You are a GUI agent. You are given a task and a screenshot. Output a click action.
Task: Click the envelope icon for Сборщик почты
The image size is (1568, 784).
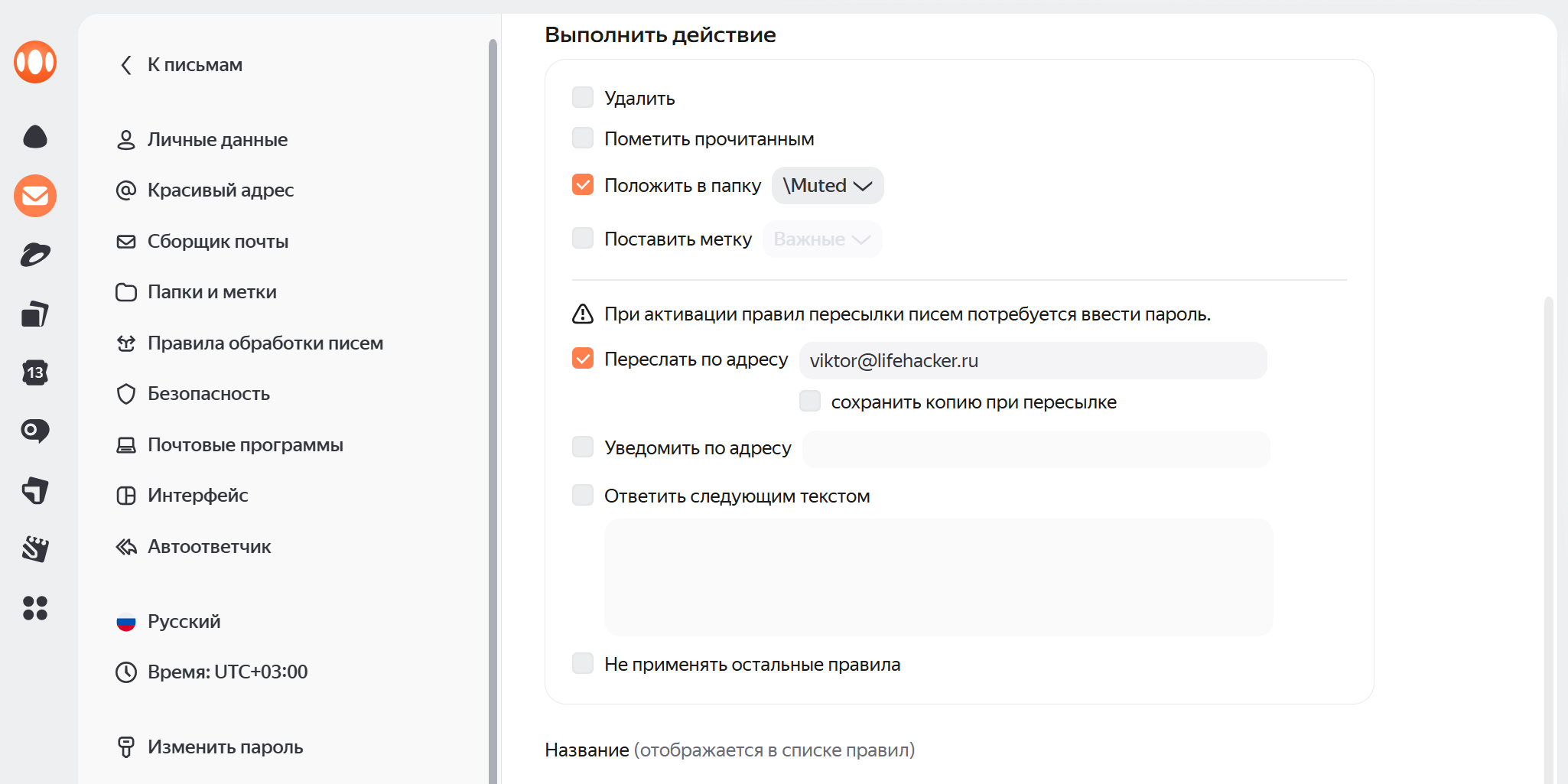[126, 242]
